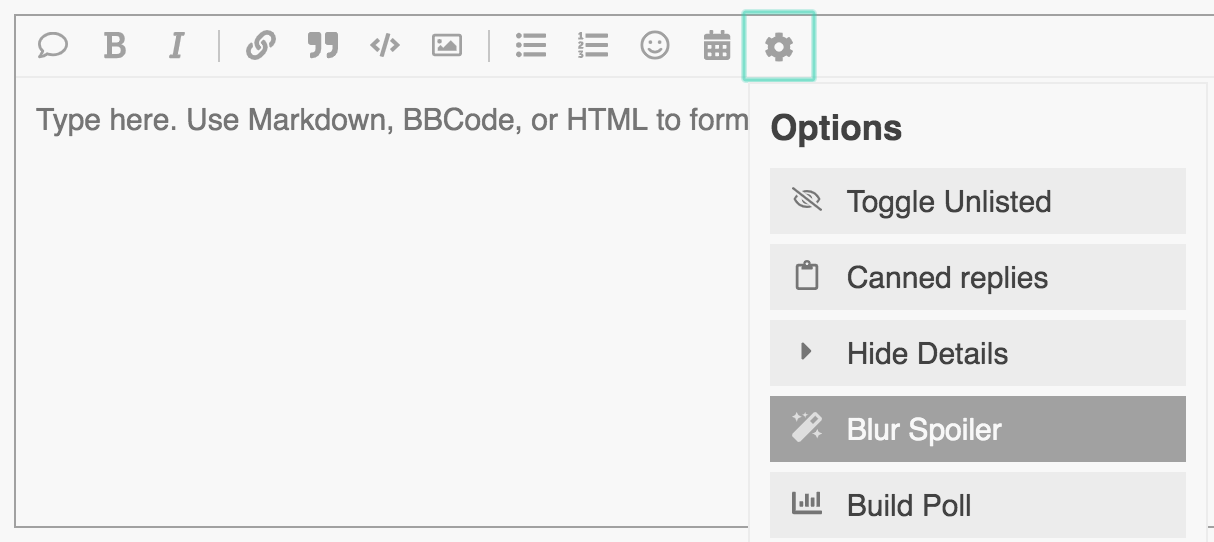The width and height of the screenshot is (1214, 542).
Task: Start a numbered list
Action: (x=593, y=45)
